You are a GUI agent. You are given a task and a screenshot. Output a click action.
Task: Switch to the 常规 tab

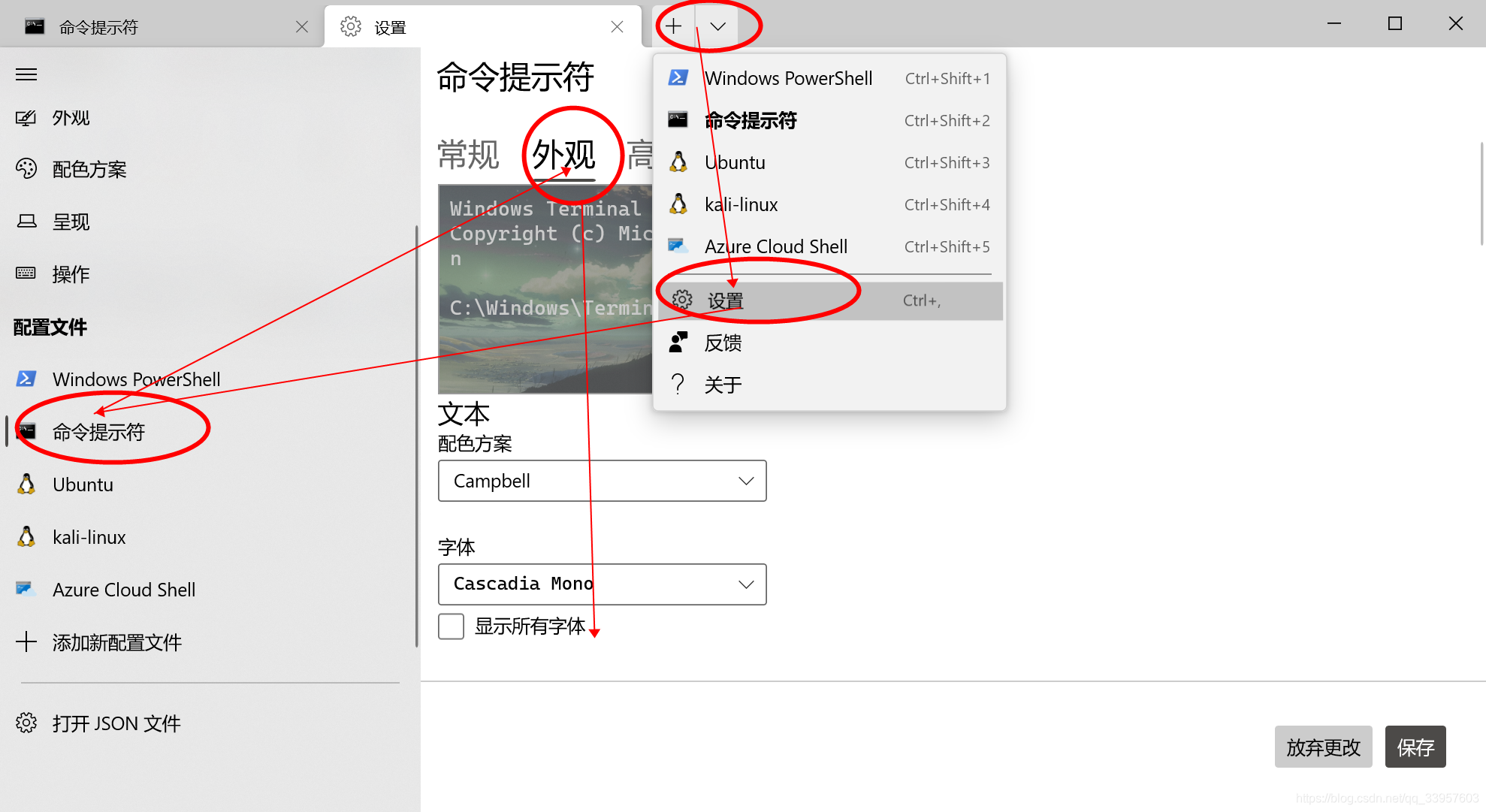468,154
